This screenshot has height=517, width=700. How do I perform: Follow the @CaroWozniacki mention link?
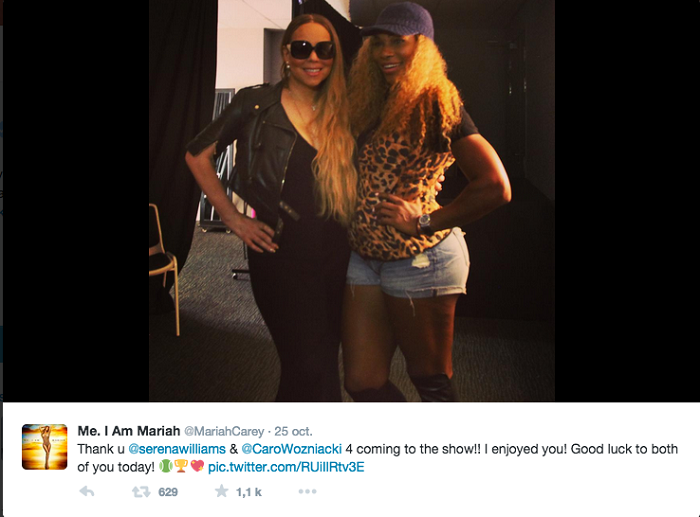[292, 449]
